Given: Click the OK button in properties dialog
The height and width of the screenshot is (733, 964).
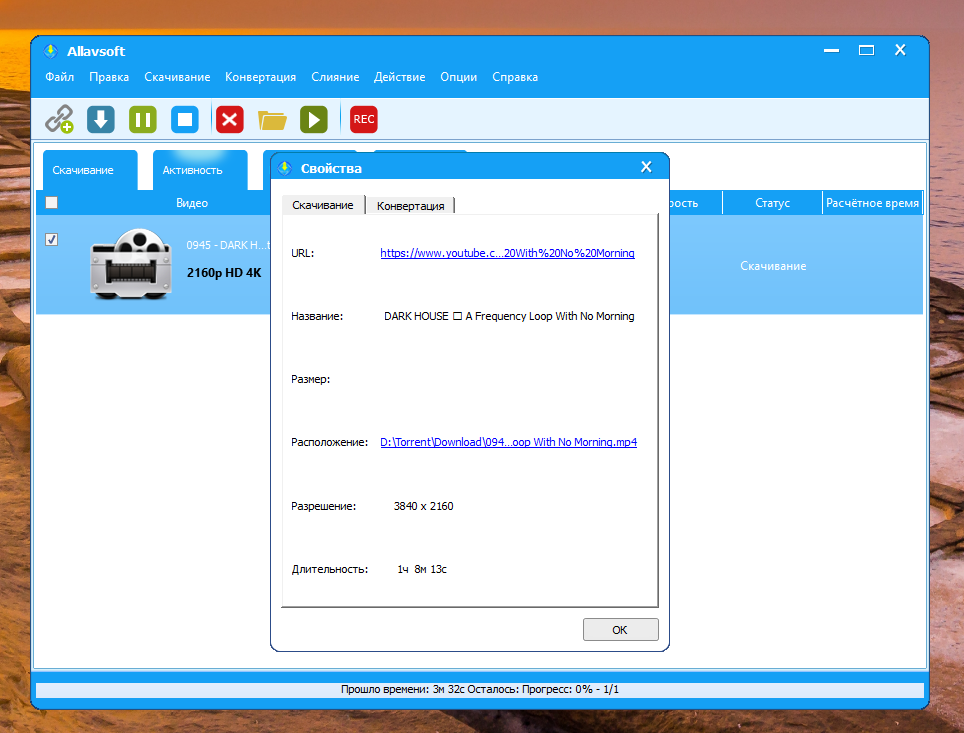Looking at the screenshot, I should click(620, 630).
